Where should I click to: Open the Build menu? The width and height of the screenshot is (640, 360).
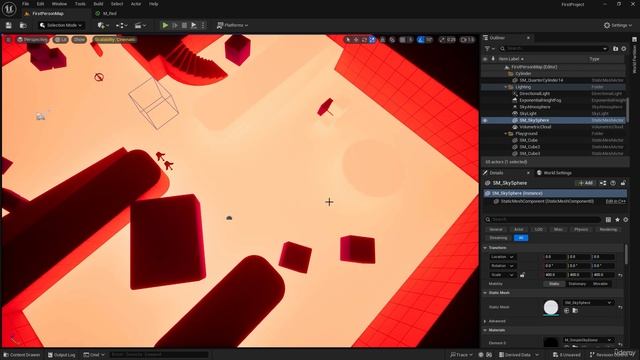click(x=98, y=4)
